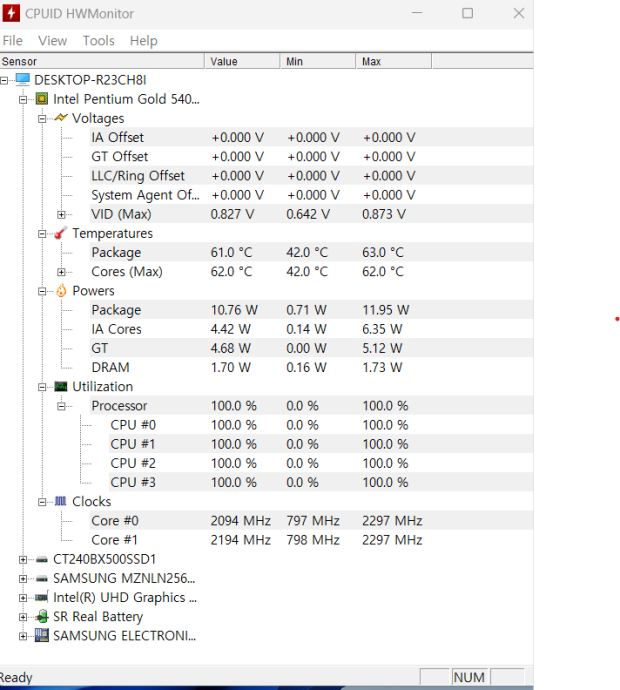Collapse the Processor utilization node
Screen dimensions: 620x690
[x=61, y=406]
